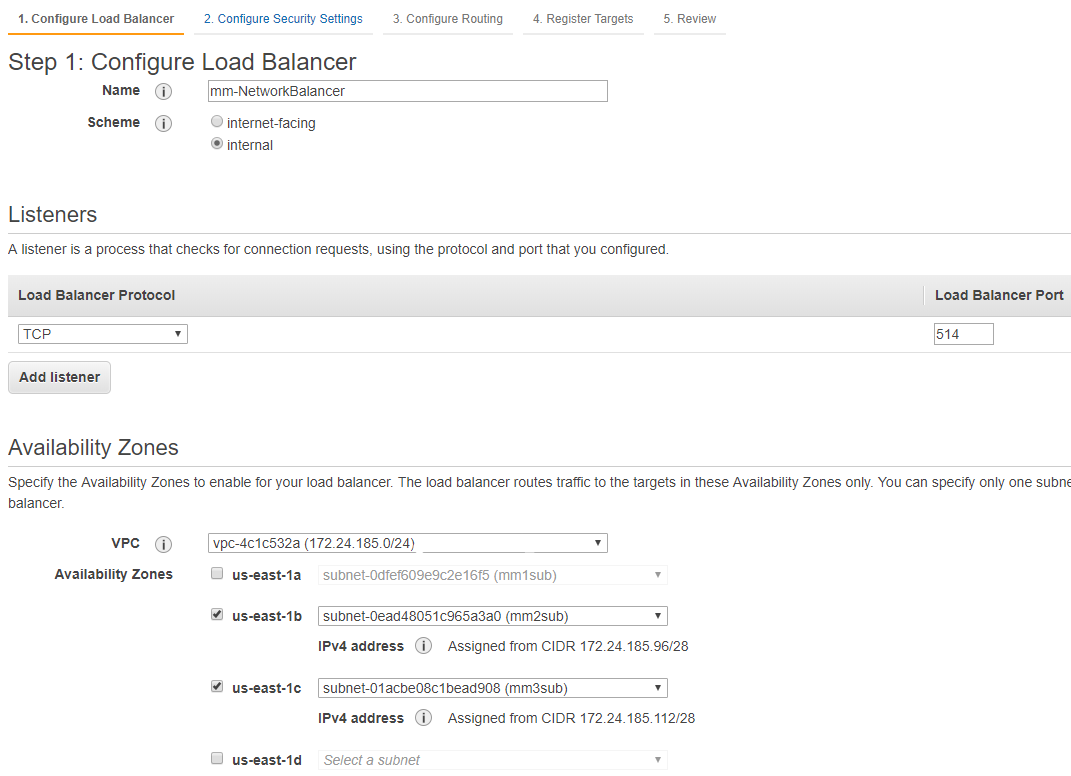Click the info icon next to Name

(x=164, y=91)
